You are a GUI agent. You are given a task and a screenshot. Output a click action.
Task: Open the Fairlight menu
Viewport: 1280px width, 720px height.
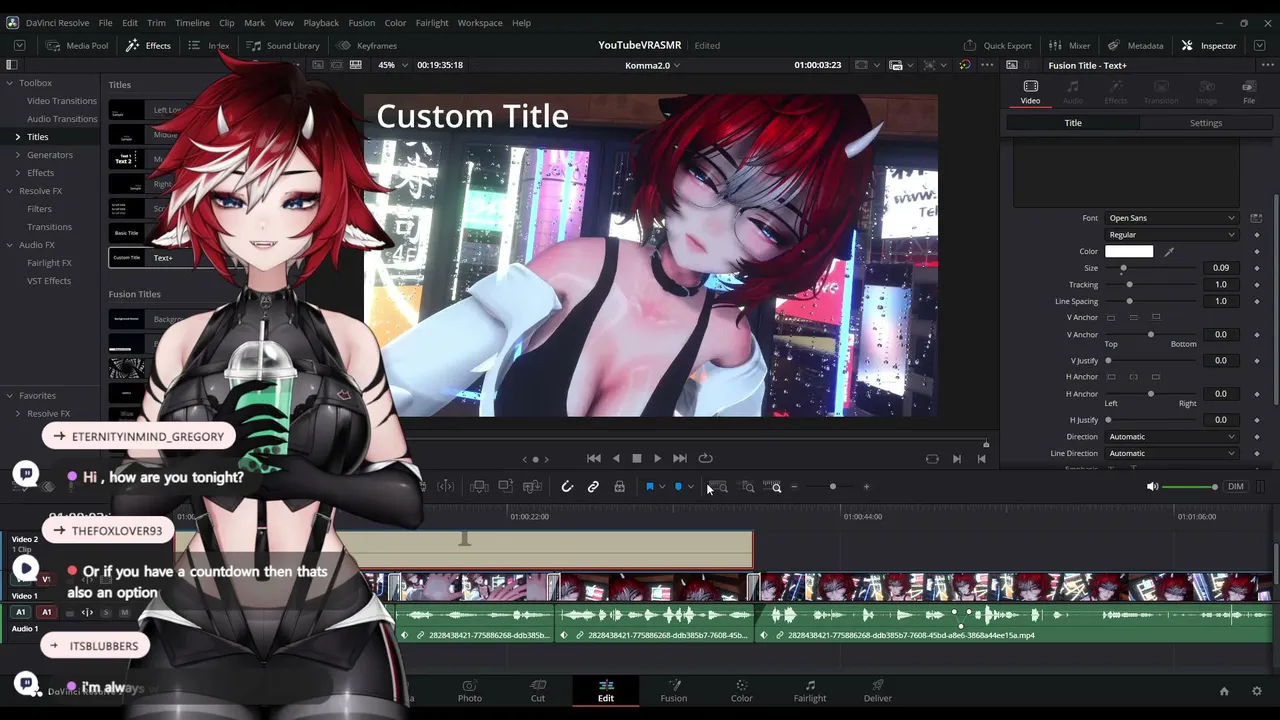432,23
